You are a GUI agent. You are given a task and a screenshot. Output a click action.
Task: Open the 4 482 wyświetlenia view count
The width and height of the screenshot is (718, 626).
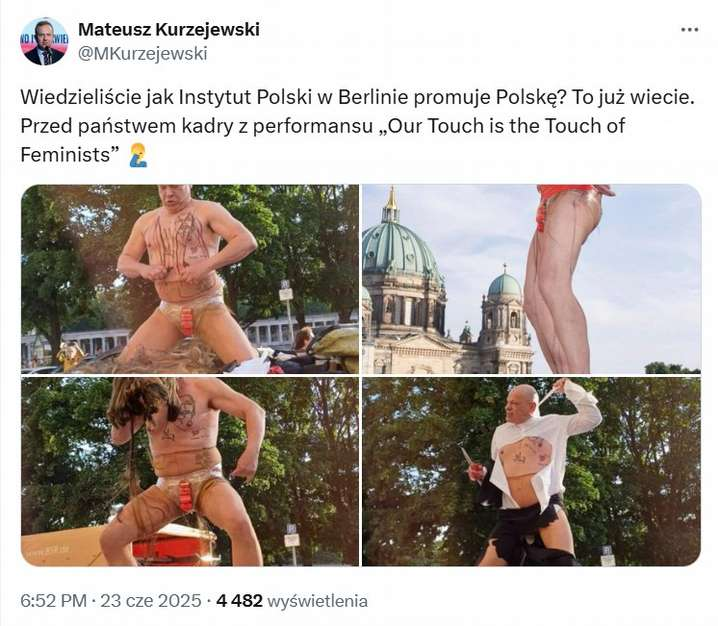pos(292,601)
